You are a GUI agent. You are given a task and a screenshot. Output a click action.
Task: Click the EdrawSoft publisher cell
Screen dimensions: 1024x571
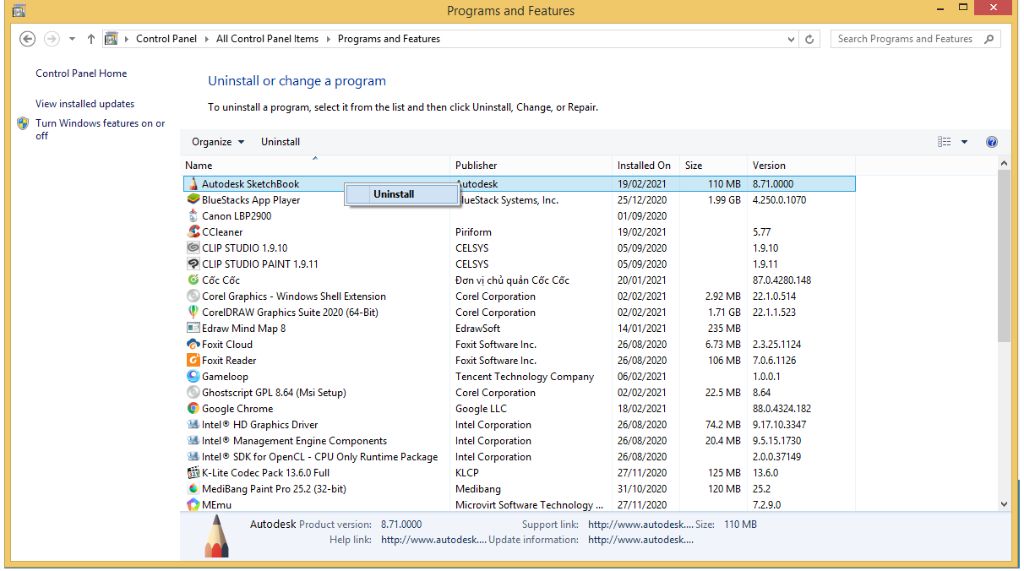coord(477,328)
